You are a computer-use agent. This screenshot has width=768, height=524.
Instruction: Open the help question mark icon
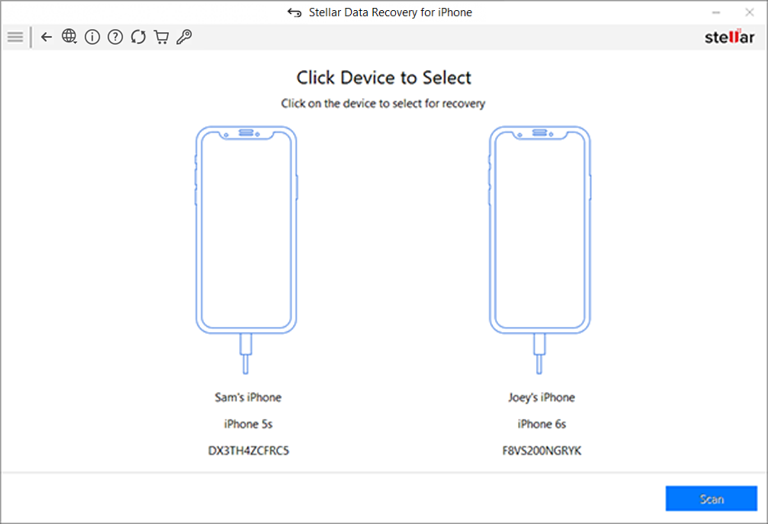[x=115, y=37]
